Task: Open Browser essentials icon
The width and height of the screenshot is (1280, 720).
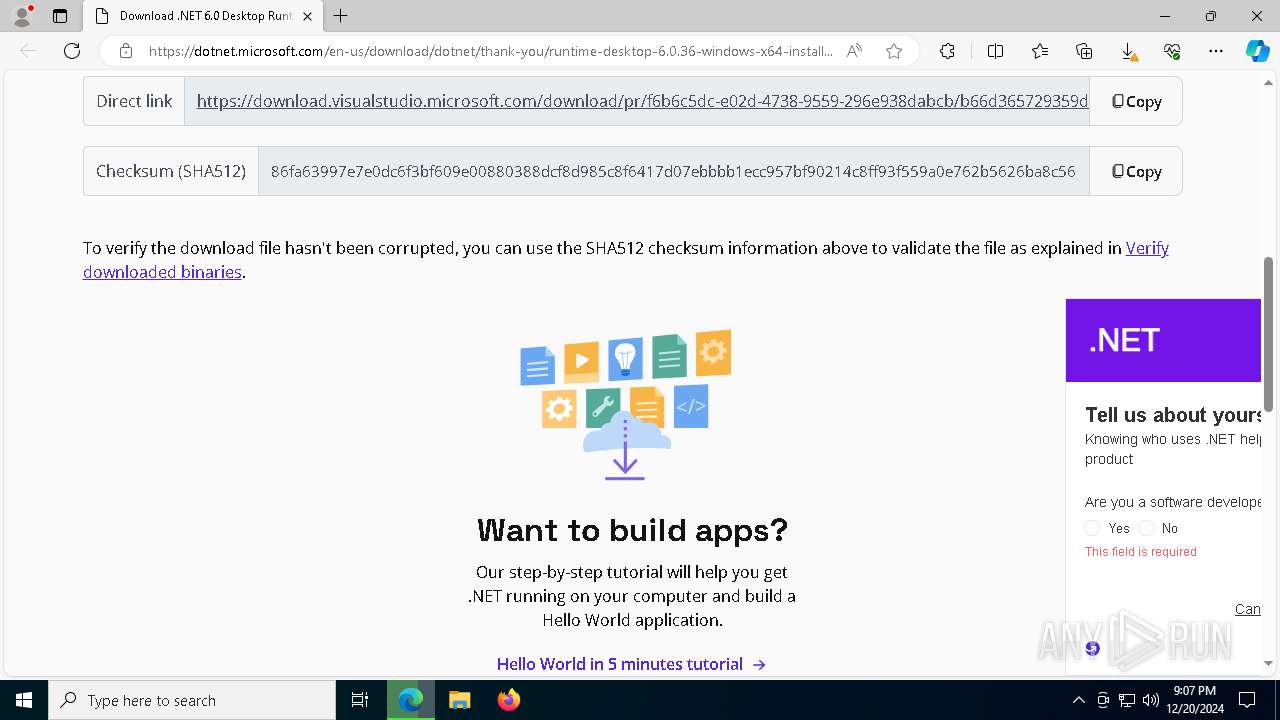Action: coord(1172,51)
